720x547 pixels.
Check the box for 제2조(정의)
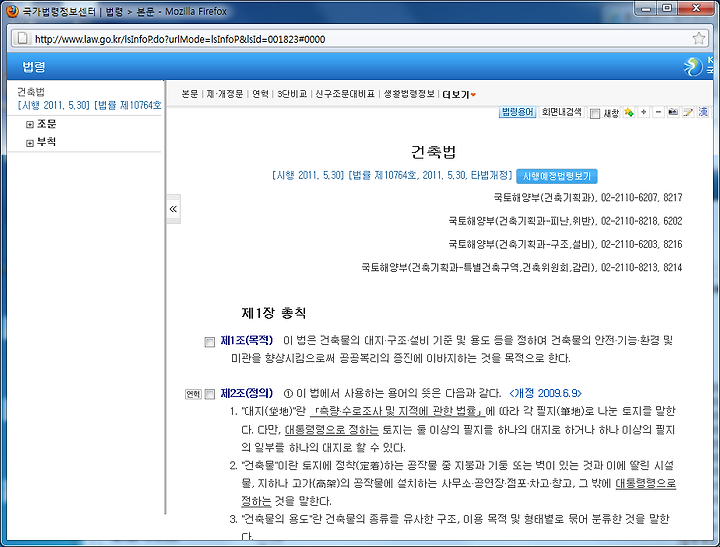click(x=209, y=394)
